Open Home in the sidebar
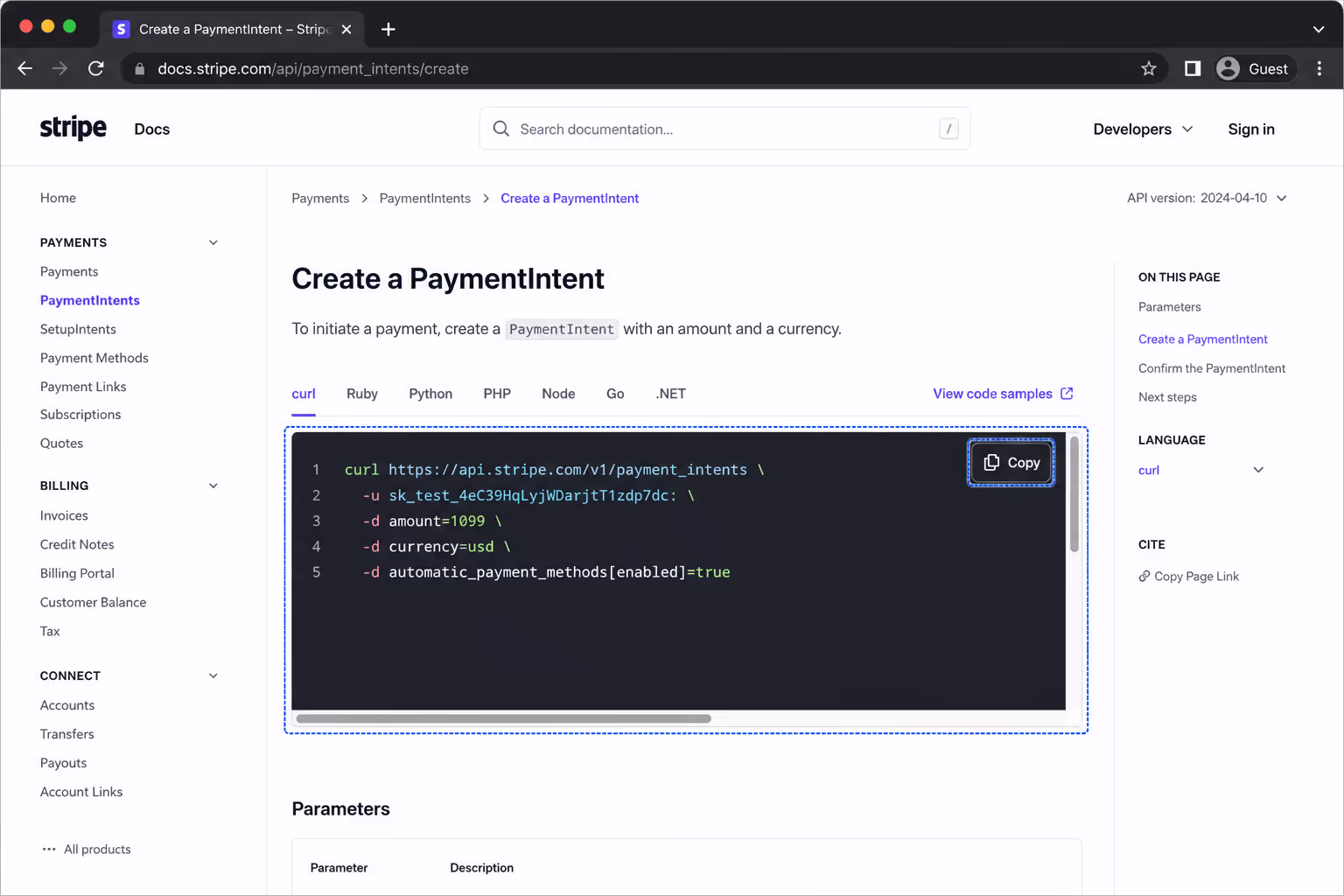The width and height of the screenshot is (1344, 896). [x=58, y=198]
